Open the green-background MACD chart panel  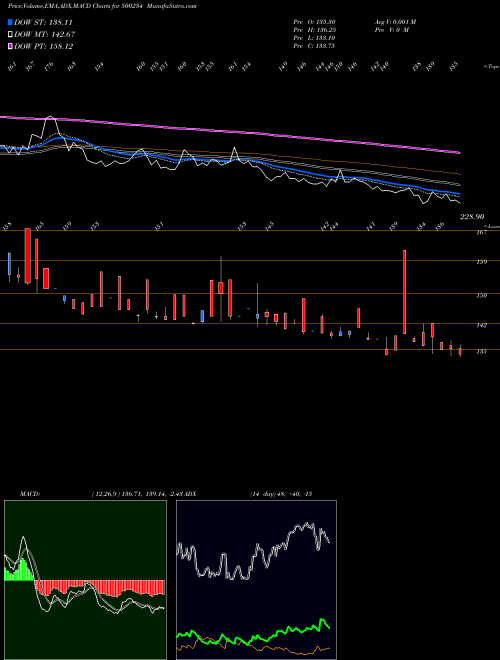coord(85,580)
